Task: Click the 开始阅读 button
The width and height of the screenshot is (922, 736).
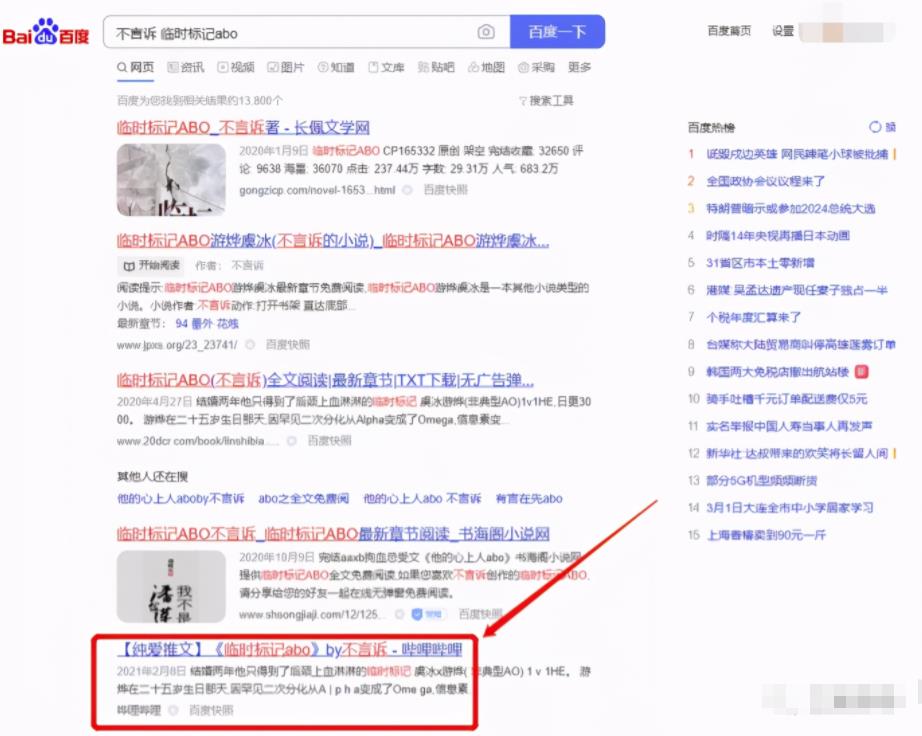Action: tap(151, 266)
